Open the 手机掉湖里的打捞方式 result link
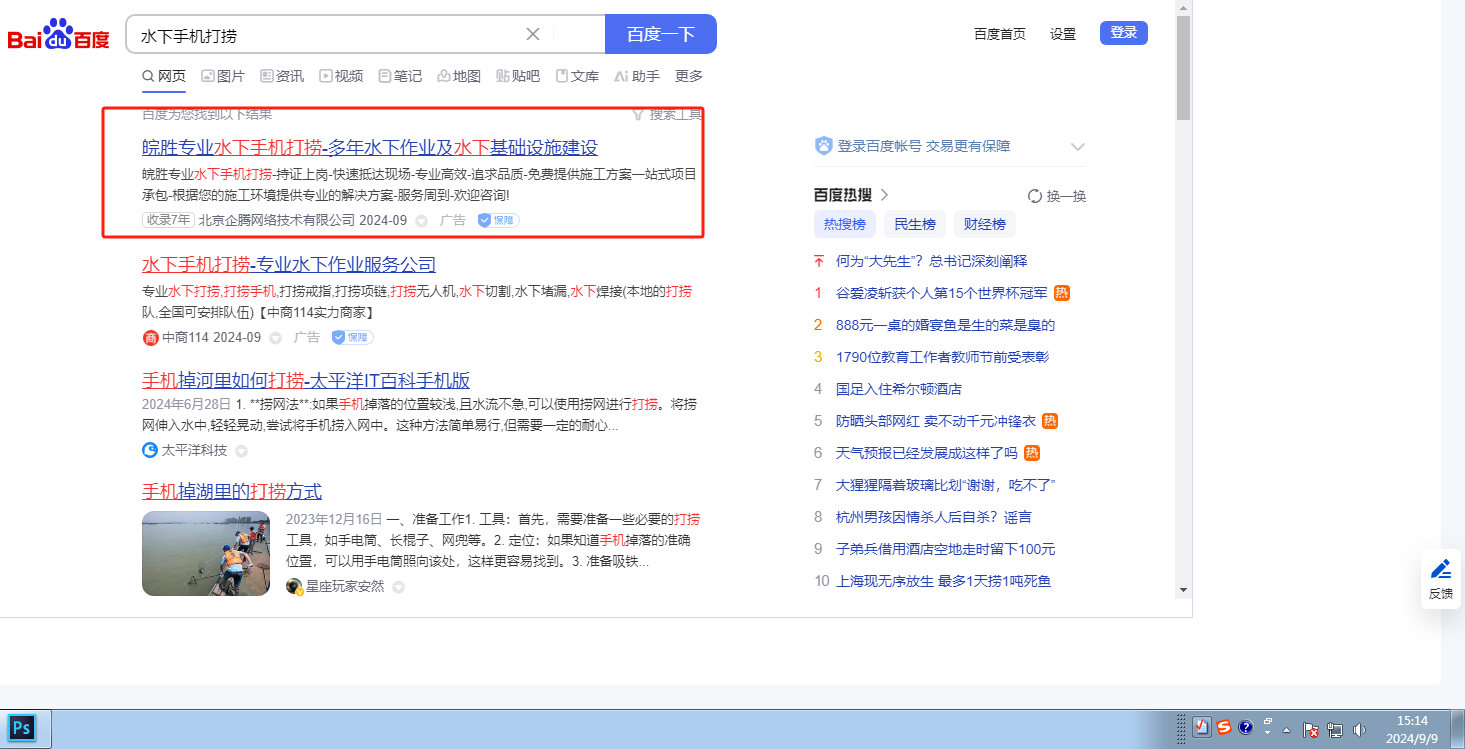Viewport: 1465px width, 749px height. coord(232,491)
